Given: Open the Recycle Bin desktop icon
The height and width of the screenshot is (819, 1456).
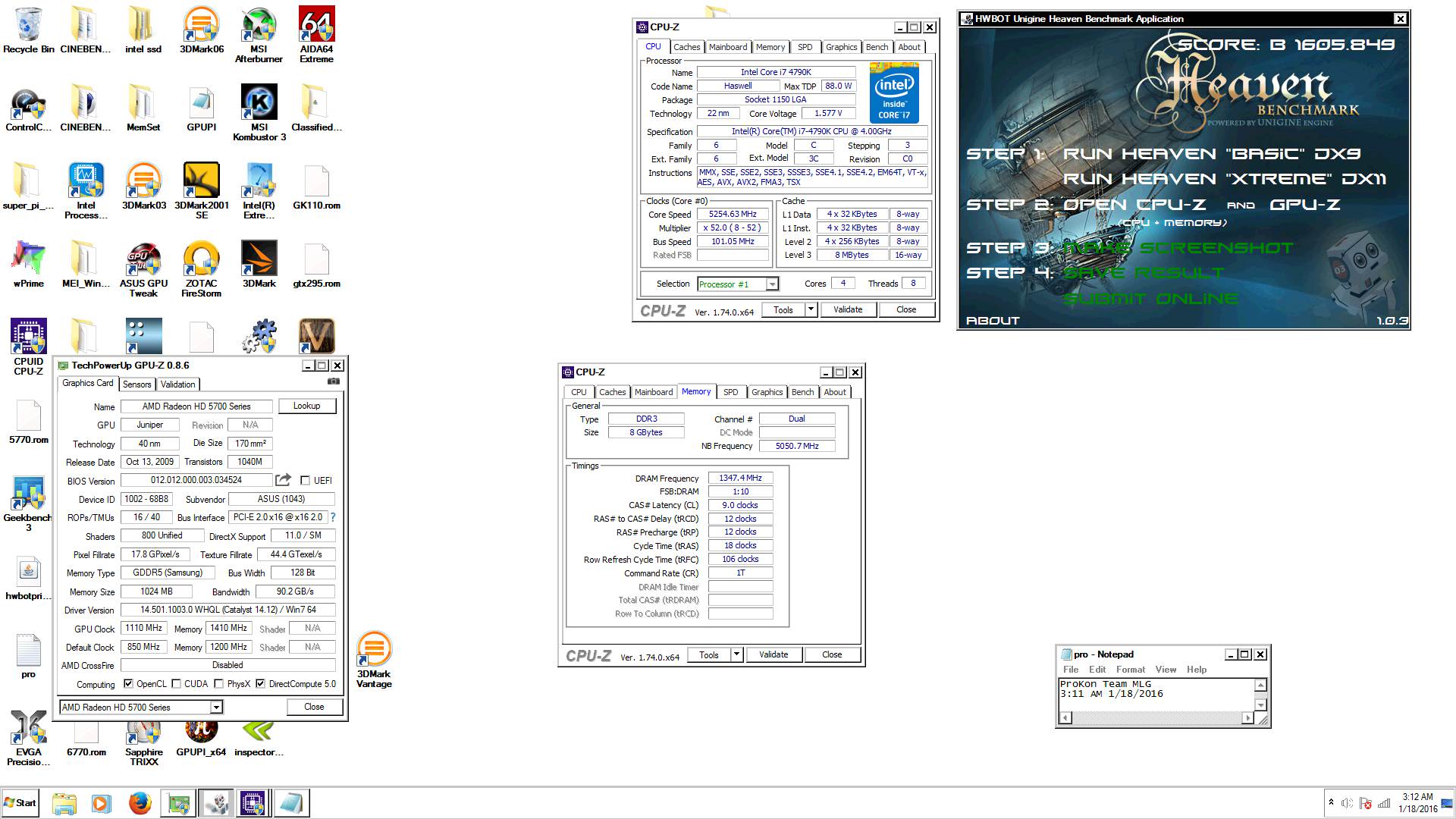Looking at the screenshot, I should [28, 30].
